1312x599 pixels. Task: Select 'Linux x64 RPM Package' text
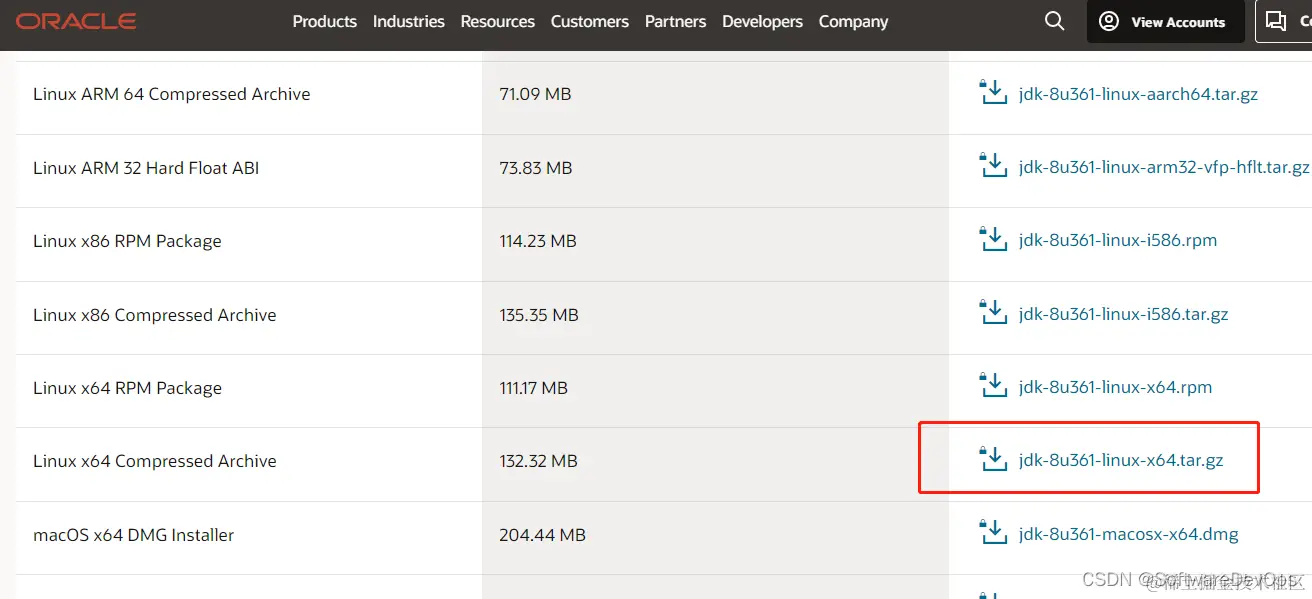127,388
